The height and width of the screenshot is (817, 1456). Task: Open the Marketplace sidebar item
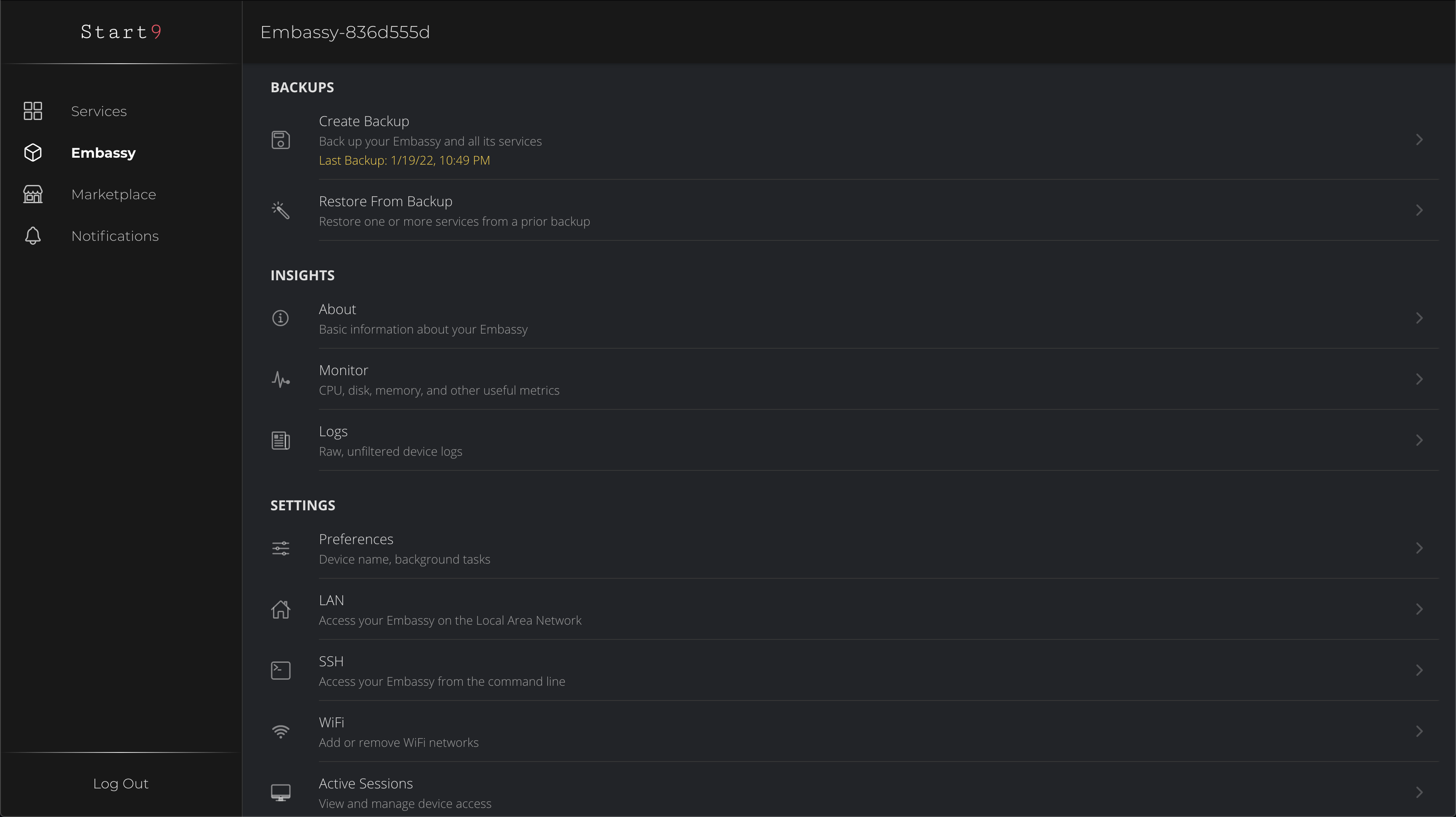114,195
